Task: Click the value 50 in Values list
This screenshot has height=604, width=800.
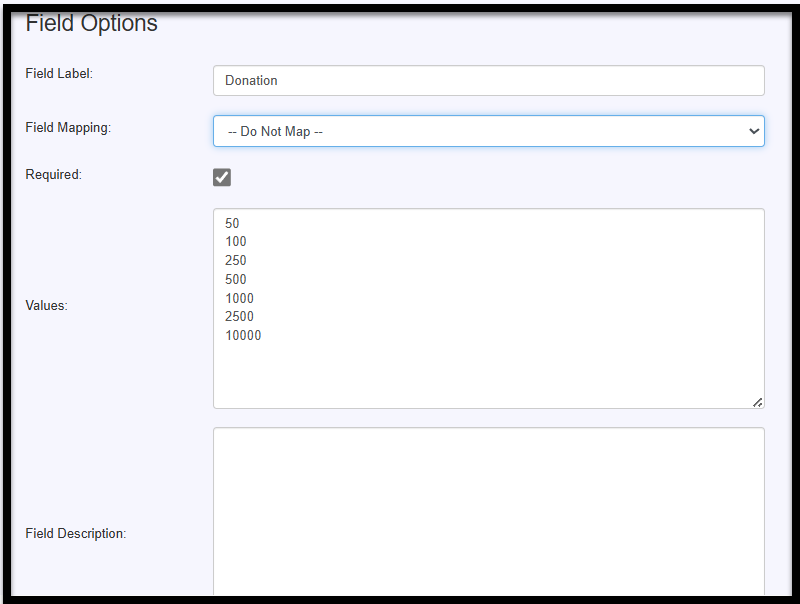Action: (x=232, y=223)
